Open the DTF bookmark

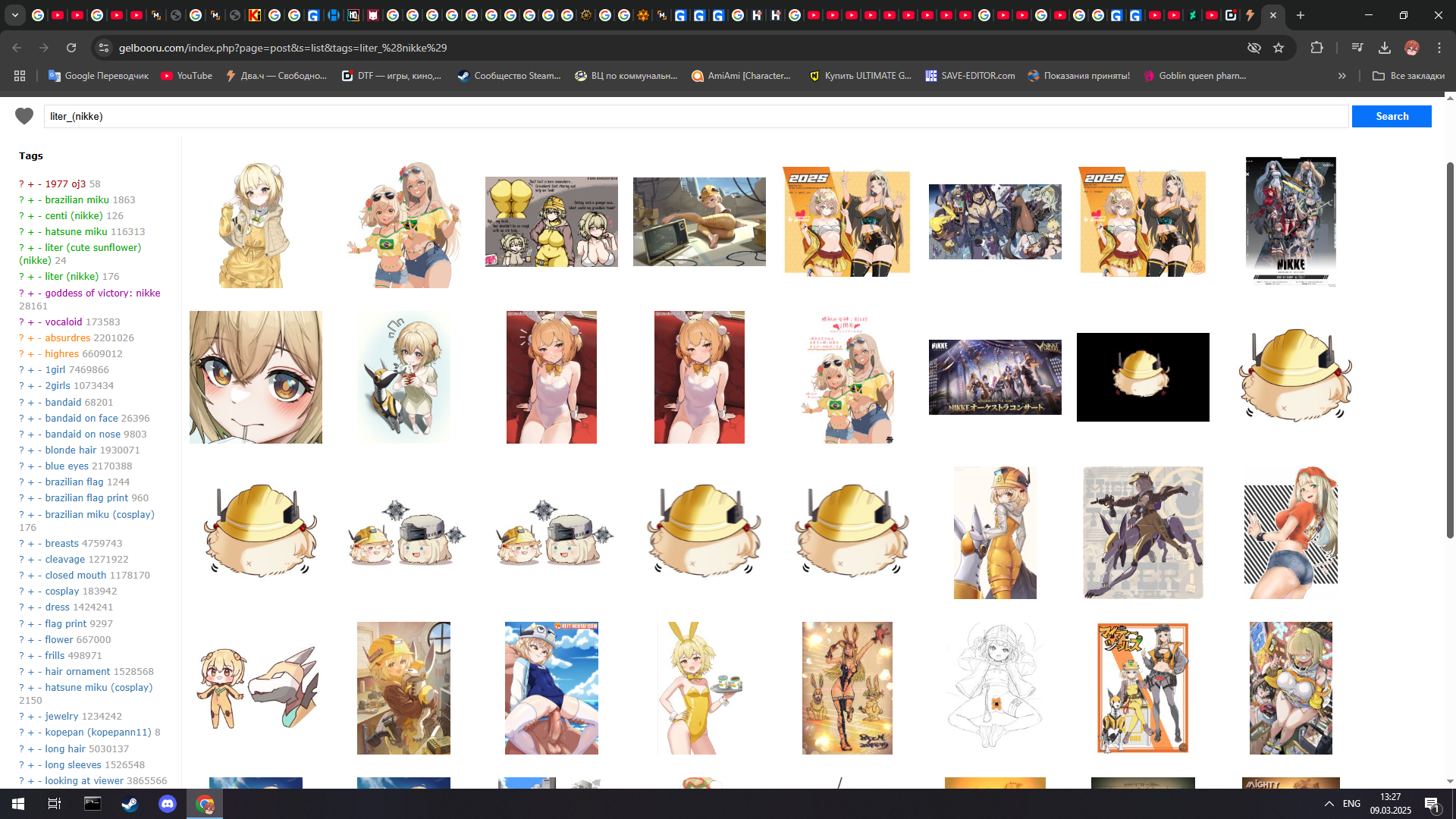(x=392, y=76)
